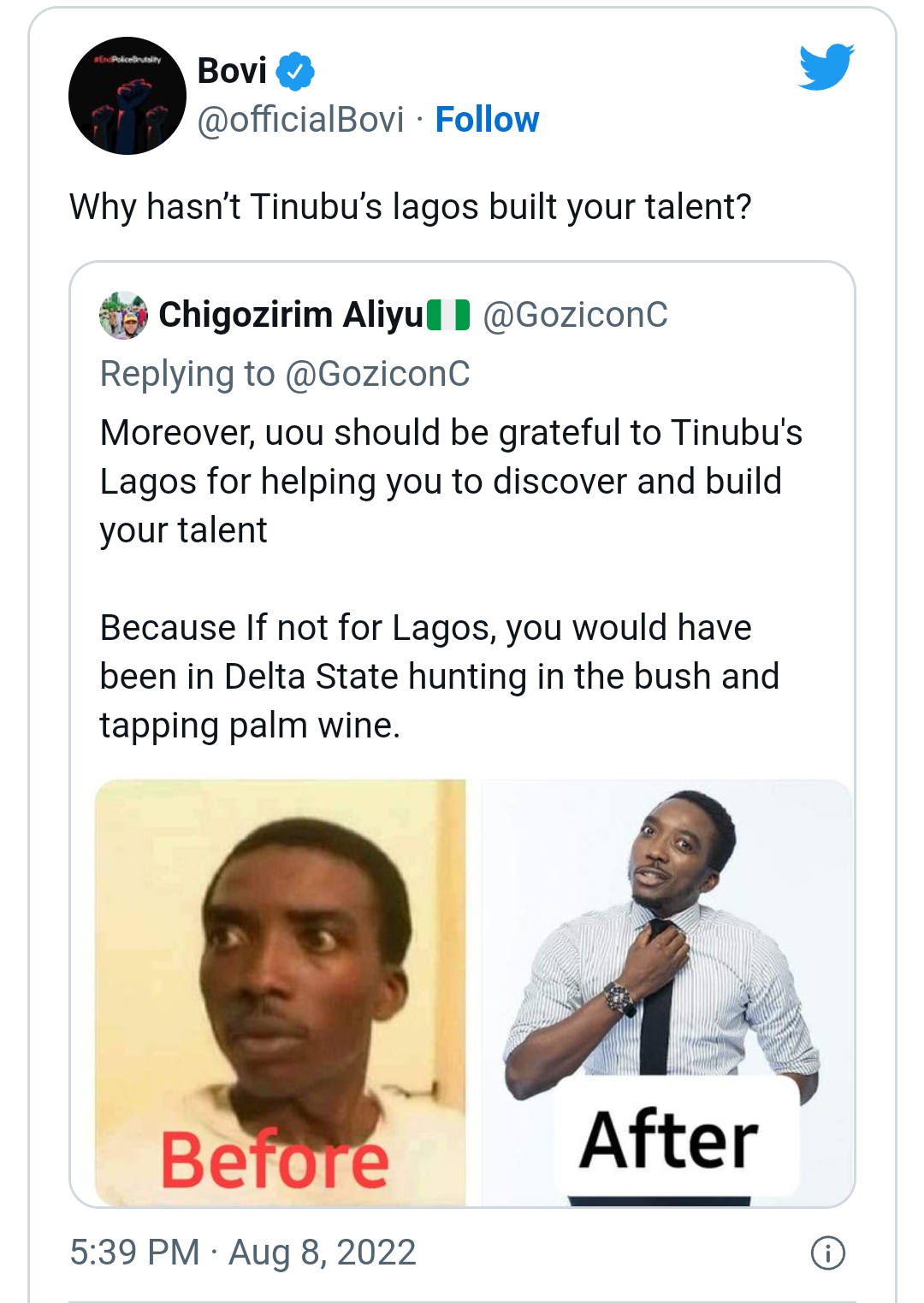Open the @officialBovi handle
The width and height of the screenshot is (924, 1303).
[x=300, y=120]
